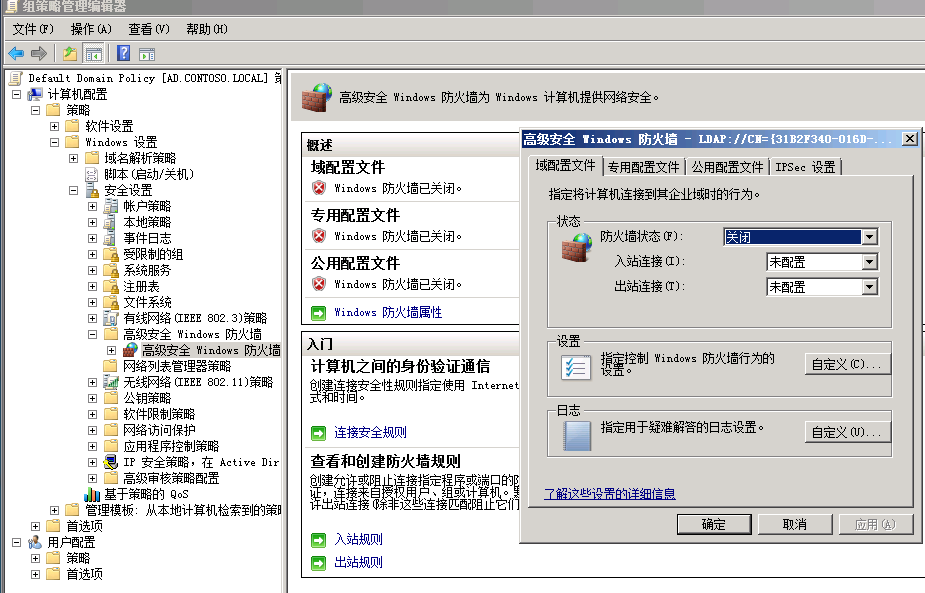Click the Back arrow toolbar icon
Screen dimensions: 925x593
(x=16, y=54)
